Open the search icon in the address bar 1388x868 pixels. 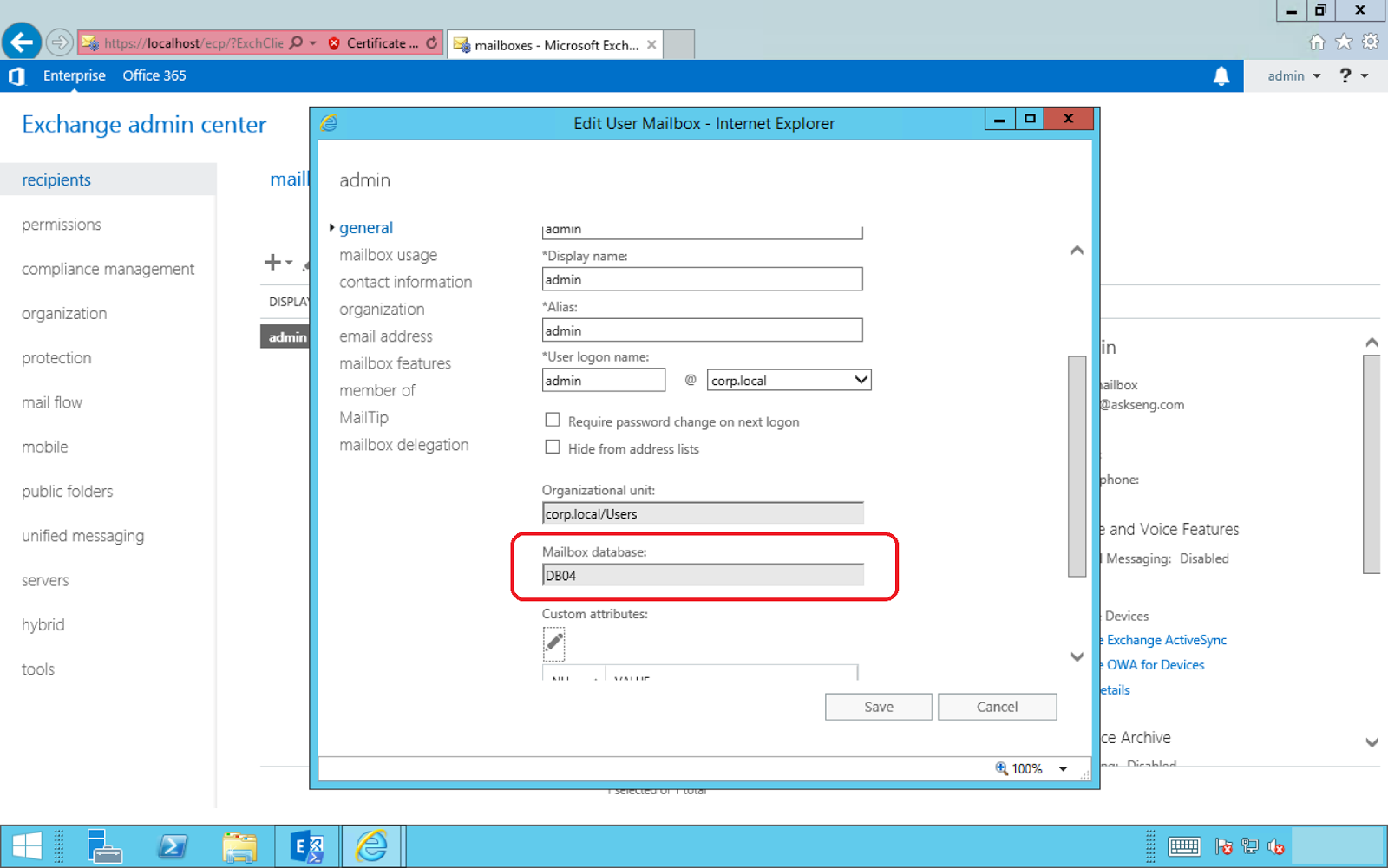295,42
